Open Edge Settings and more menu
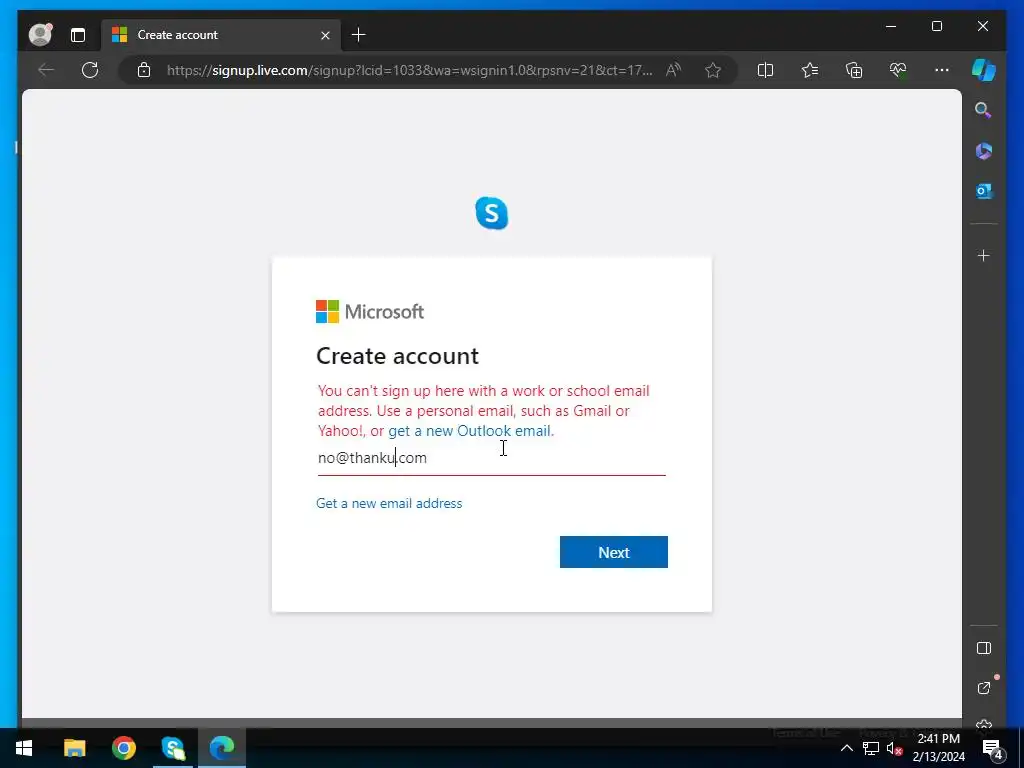1024x768 pixels. (942, 70)
